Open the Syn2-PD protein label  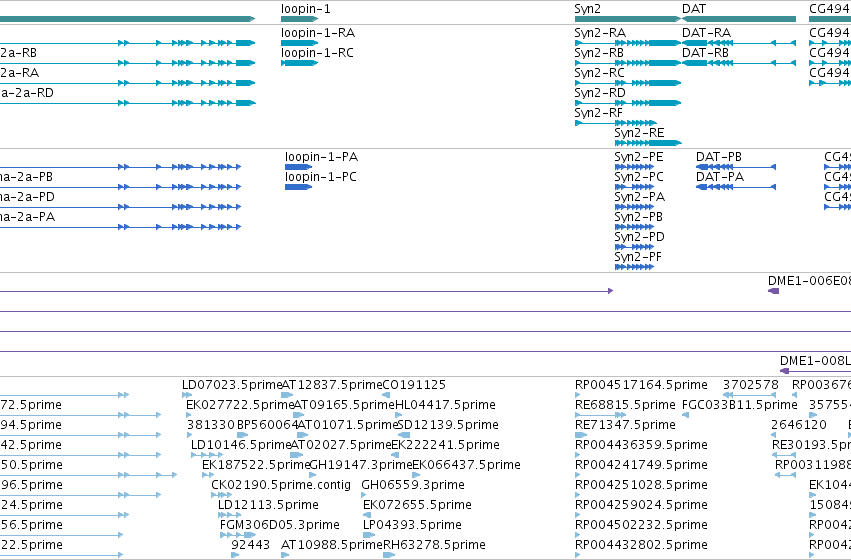[x=639, y=237]
